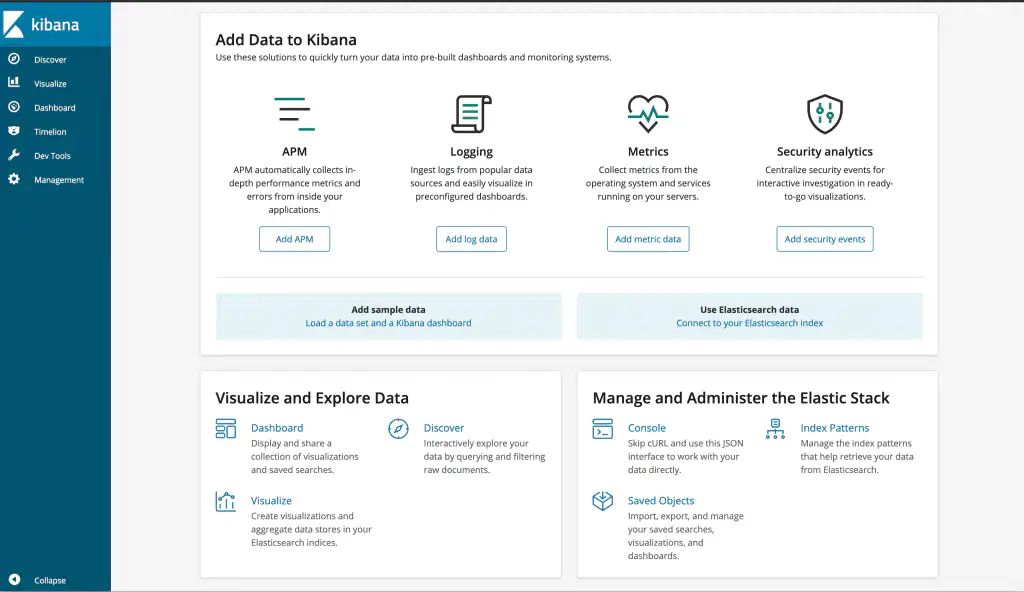Image resolution: width=1024 pixels, height=592 pixels.
Task: Click the Security analytics shield icon
Action: pos(824,112)
